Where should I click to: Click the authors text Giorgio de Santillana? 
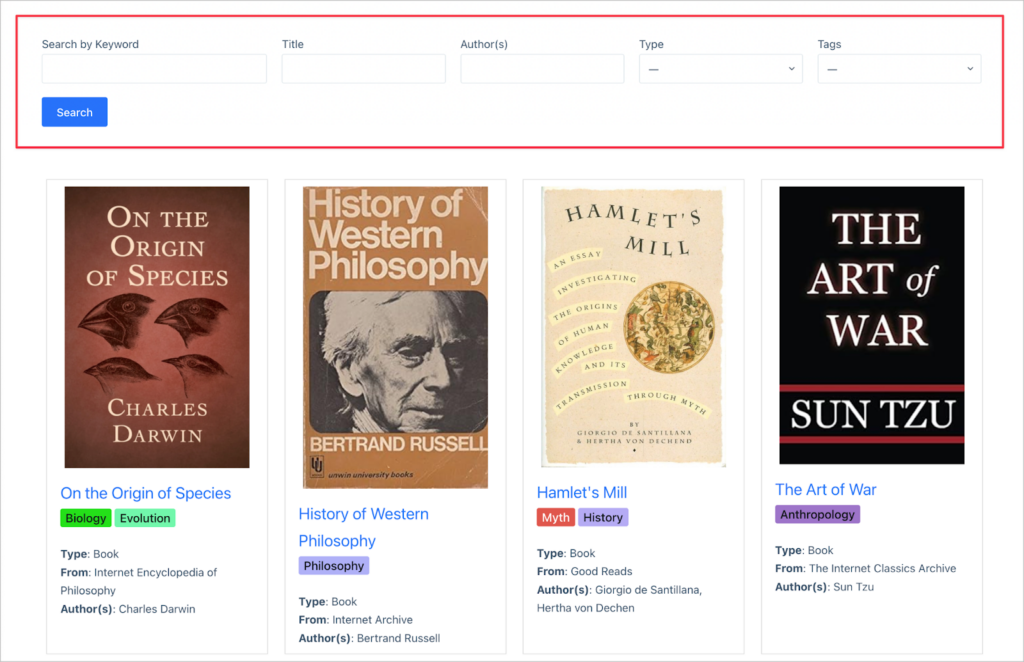pyautogui.click(x=648, y=590)
